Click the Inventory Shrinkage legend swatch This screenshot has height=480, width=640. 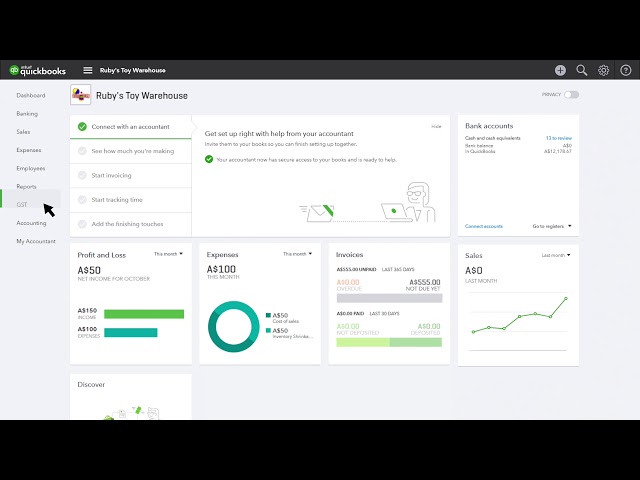[268, 330]
